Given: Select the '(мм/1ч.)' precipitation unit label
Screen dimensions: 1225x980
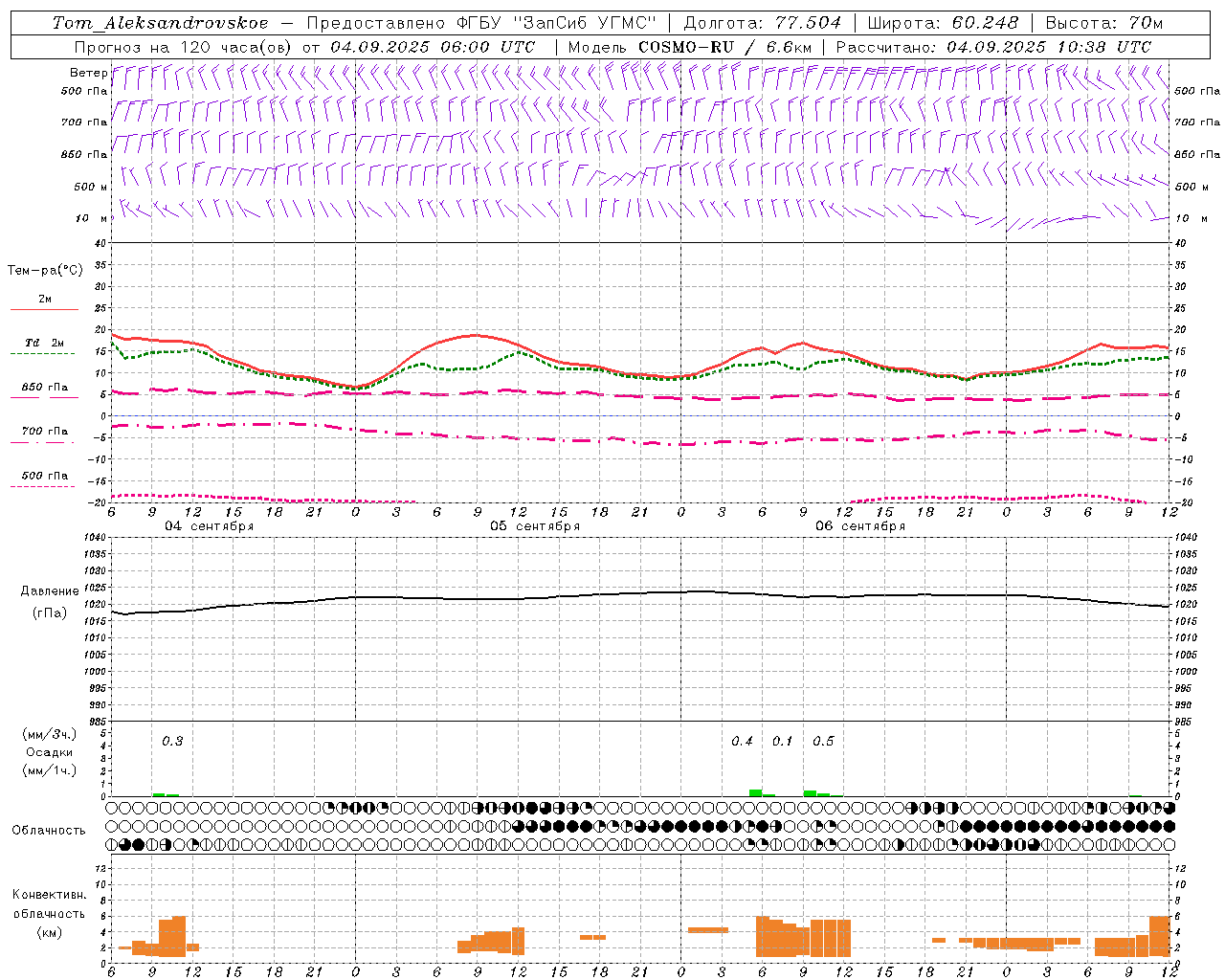Looking at the screenshot, I should [49, 770].
